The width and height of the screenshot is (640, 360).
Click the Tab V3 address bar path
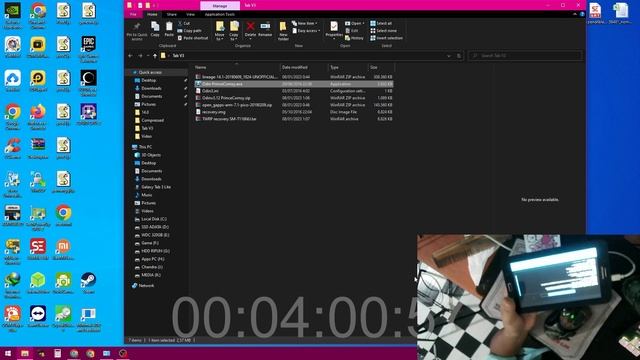178,56
